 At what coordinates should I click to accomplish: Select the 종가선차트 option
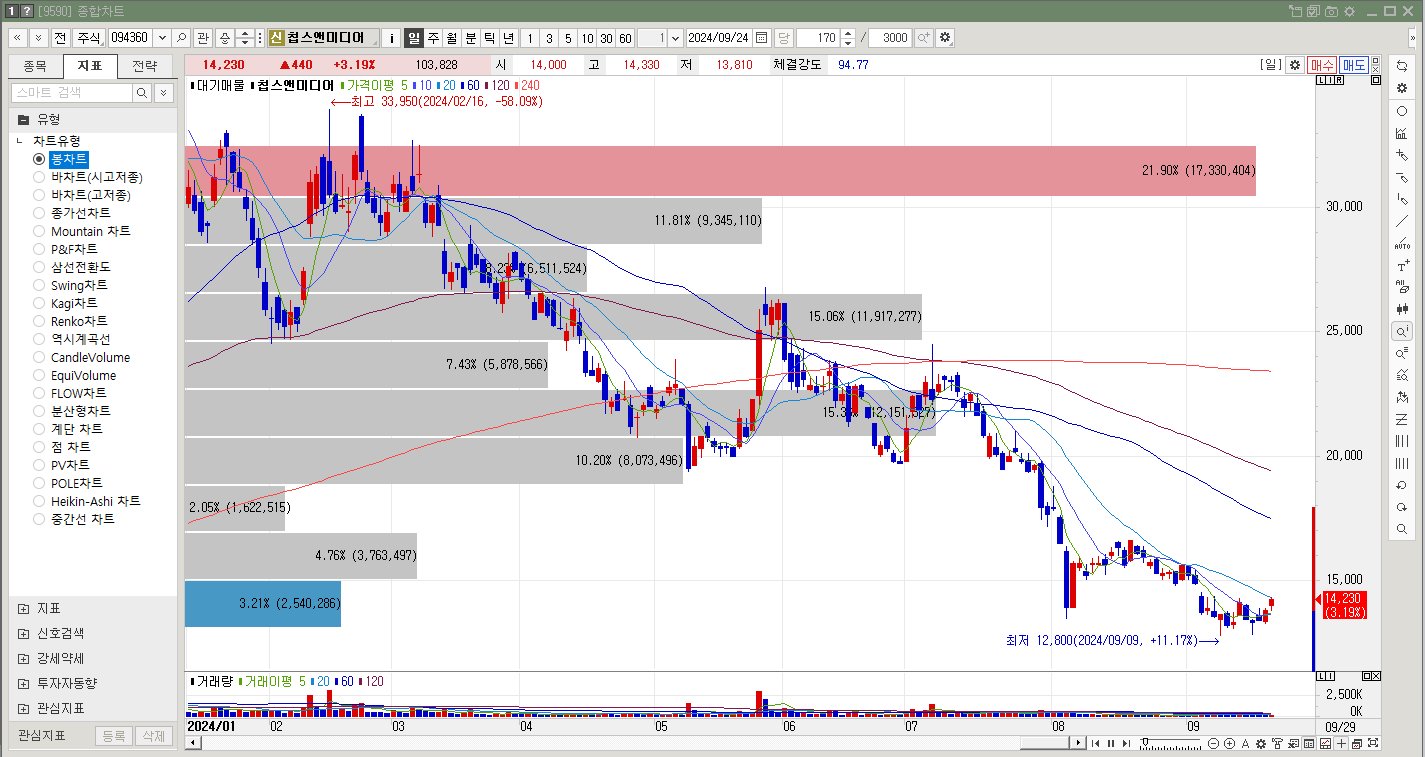coord(72,213)
